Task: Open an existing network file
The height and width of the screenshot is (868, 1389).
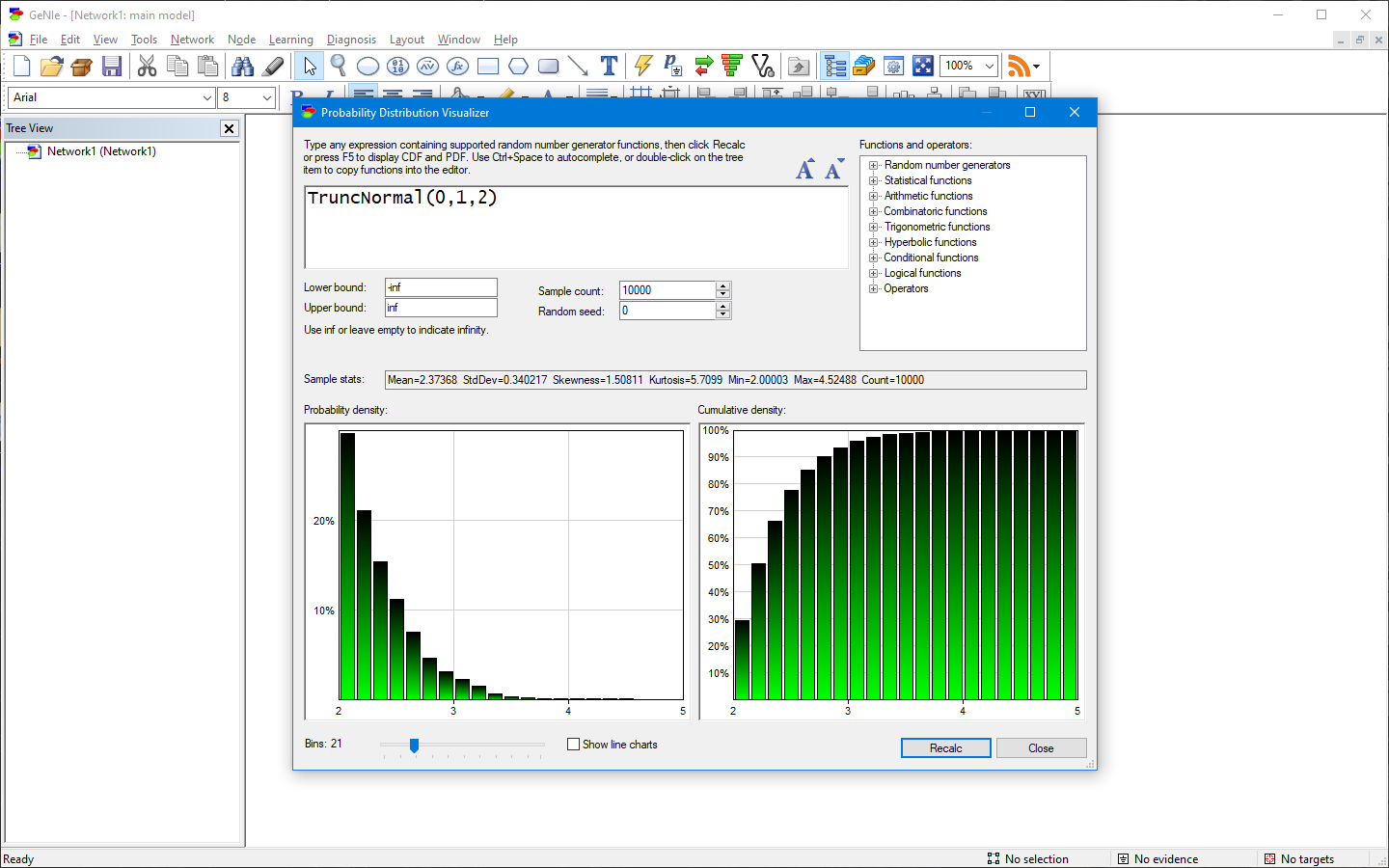Action: 52,66
